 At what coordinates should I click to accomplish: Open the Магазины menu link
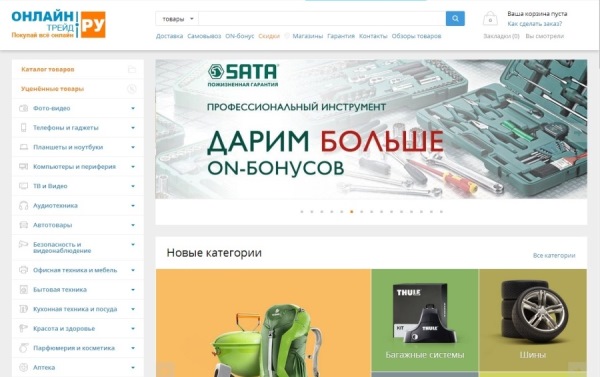click(x=308, y=36)
